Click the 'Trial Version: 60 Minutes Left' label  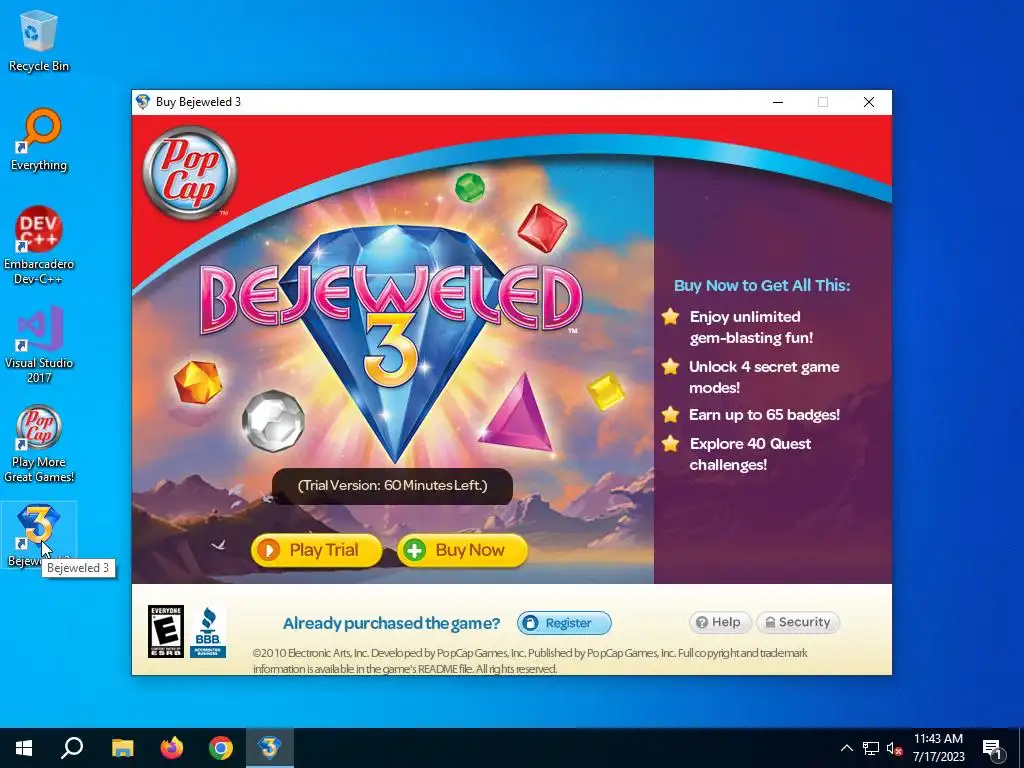(392, 486)
